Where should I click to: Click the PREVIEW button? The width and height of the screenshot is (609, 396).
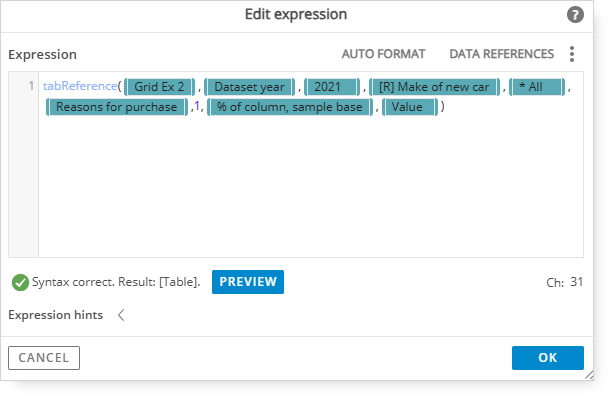click(x=248, y=282)
